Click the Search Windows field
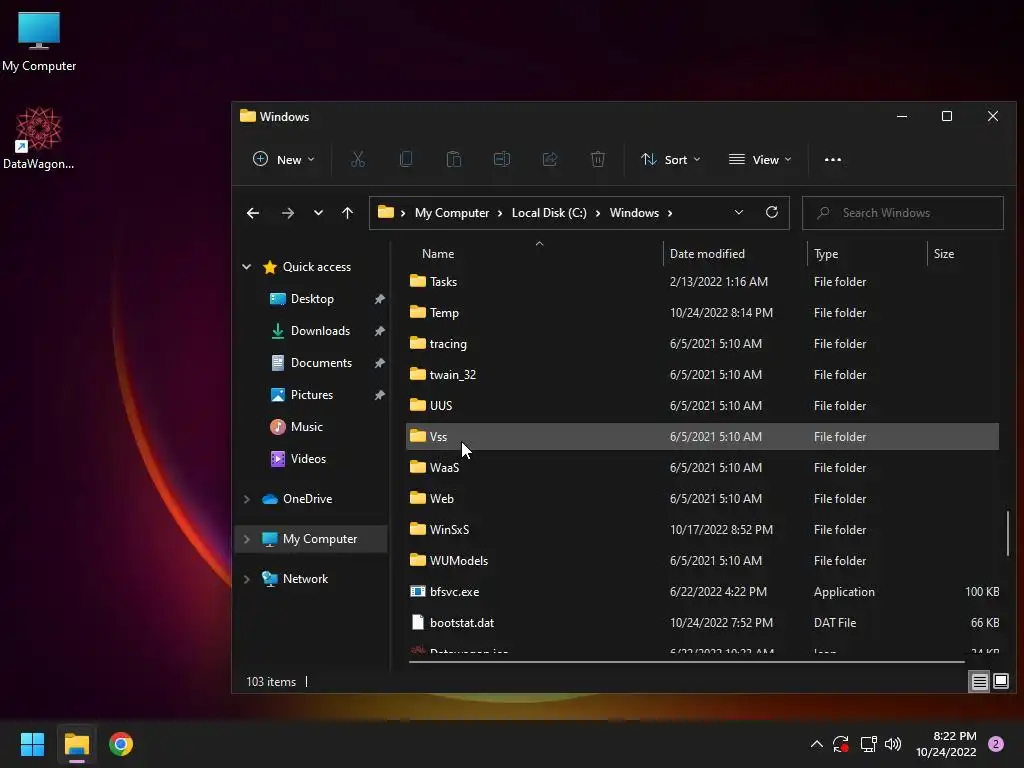Image resolution: width=1024 pixels, height=768 pixels. [903, 213]
